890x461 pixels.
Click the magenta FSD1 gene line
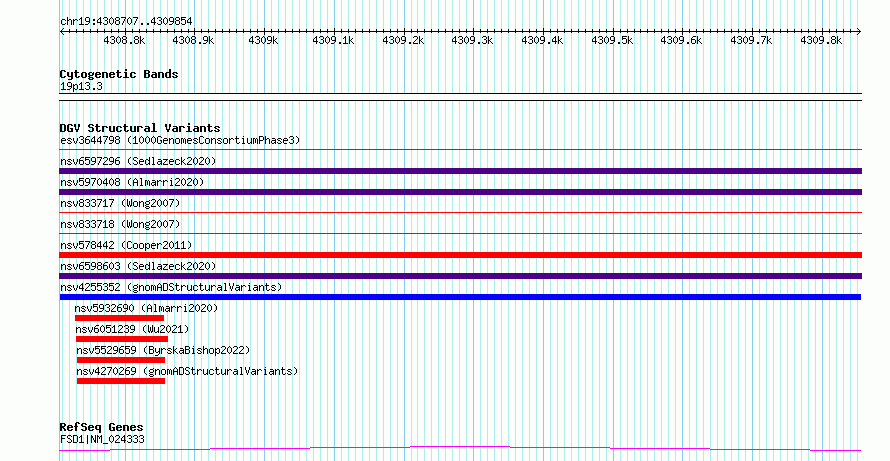tap(460, 449)
